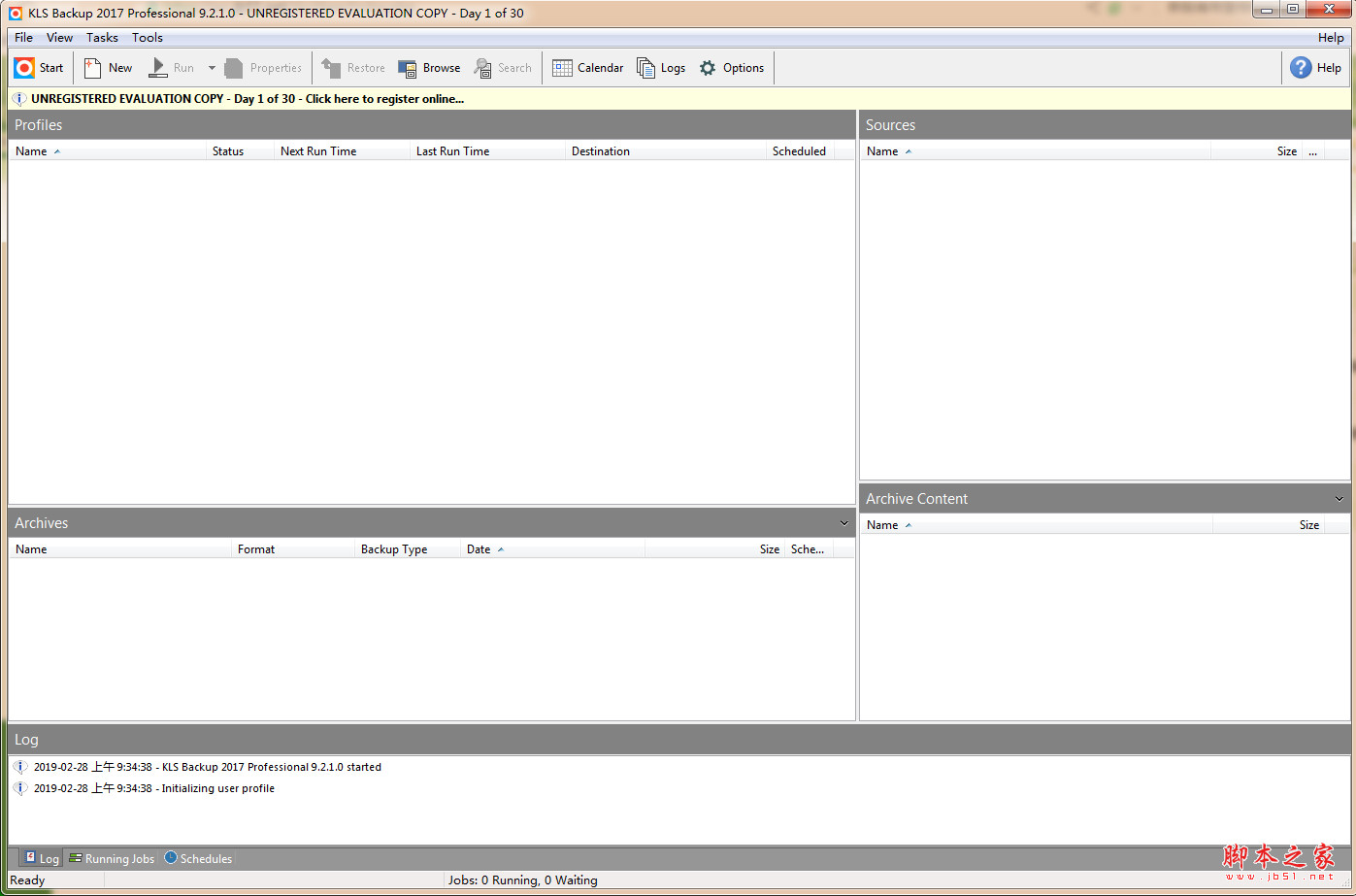Sort Profiles by Destination column
Image resolution: width=1356 pixels, height=896 pixels.
[x=666, y=151]
